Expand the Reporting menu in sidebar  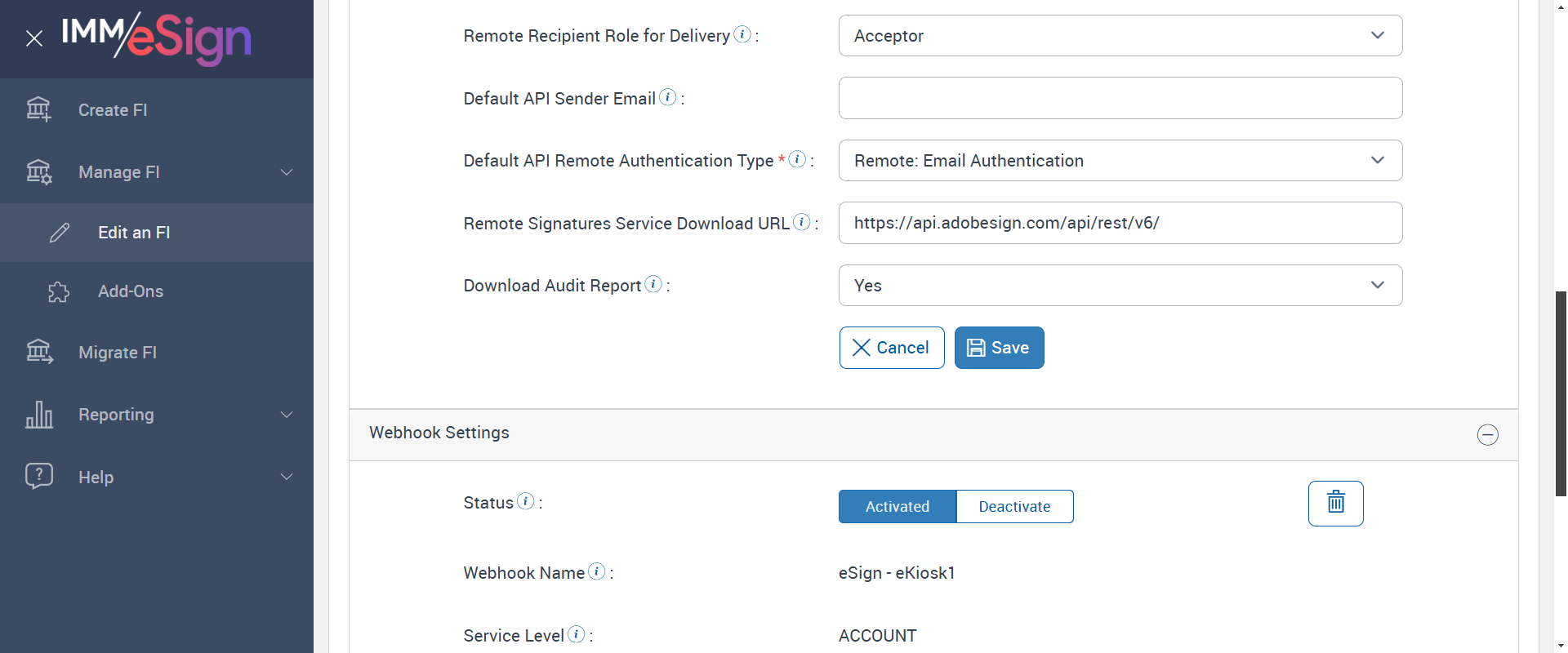(286, 415)
